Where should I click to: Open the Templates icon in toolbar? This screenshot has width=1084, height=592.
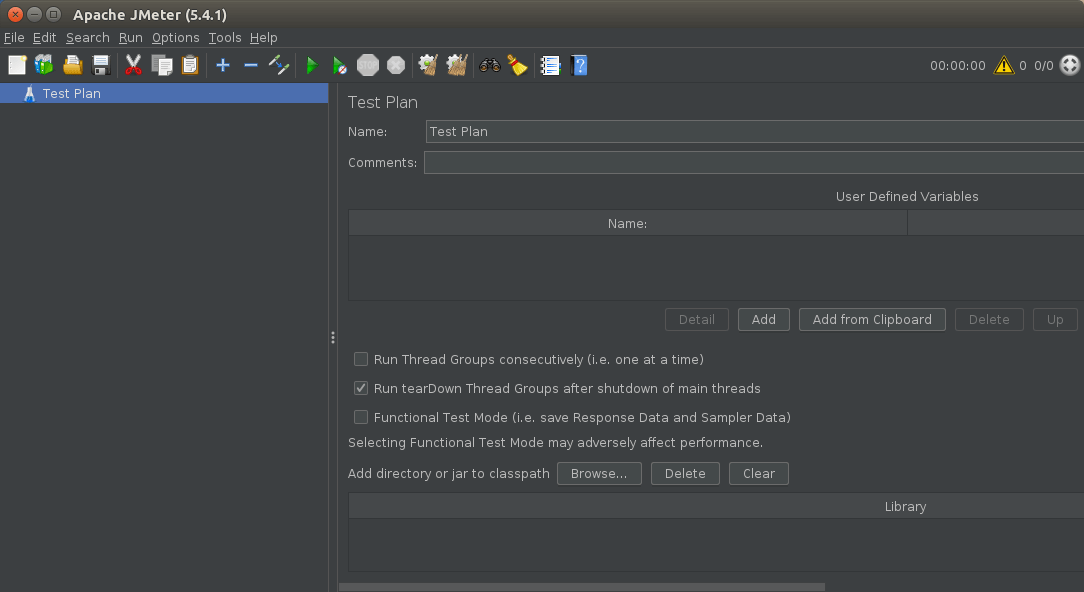(44, 66)
